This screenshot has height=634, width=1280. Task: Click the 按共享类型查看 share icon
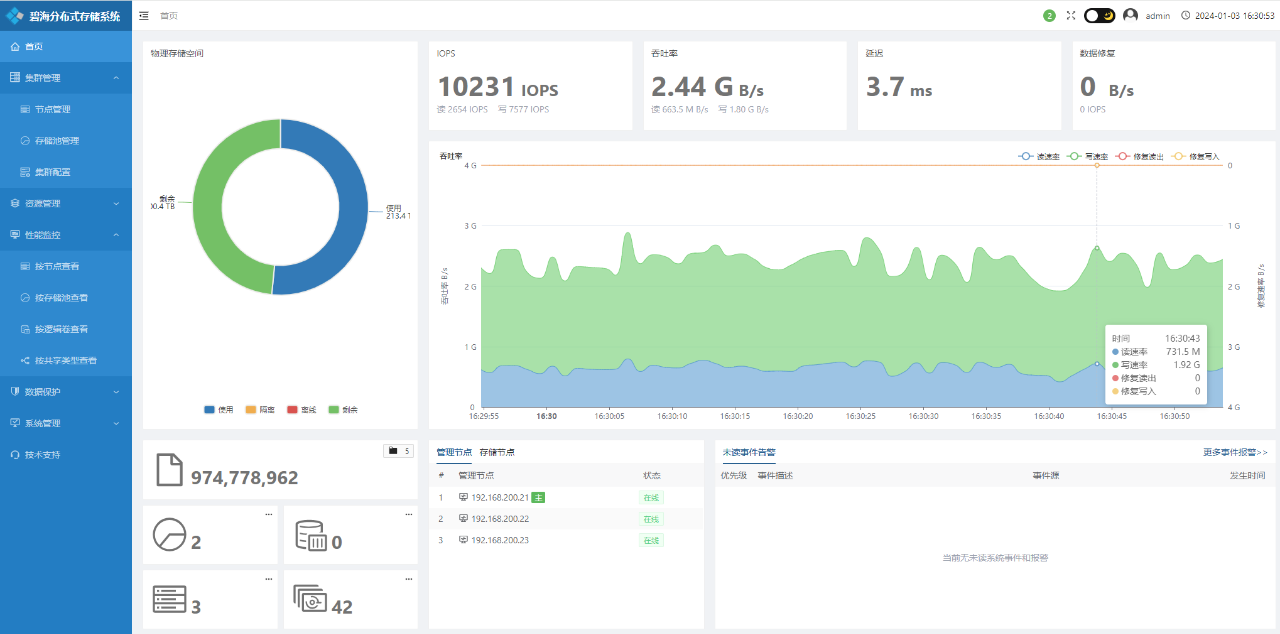pyautogui.click(x=26, y=360)
